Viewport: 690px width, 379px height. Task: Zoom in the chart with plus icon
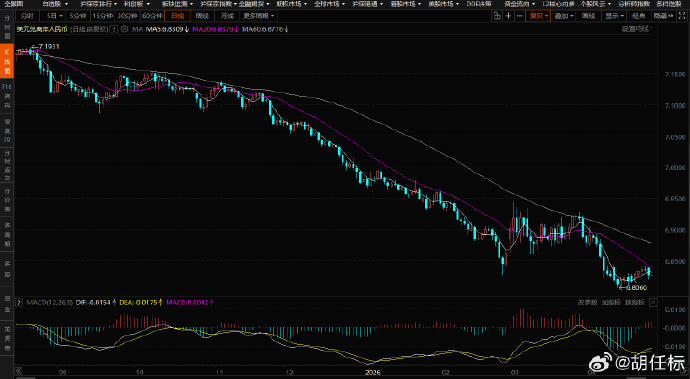[508, 16]
